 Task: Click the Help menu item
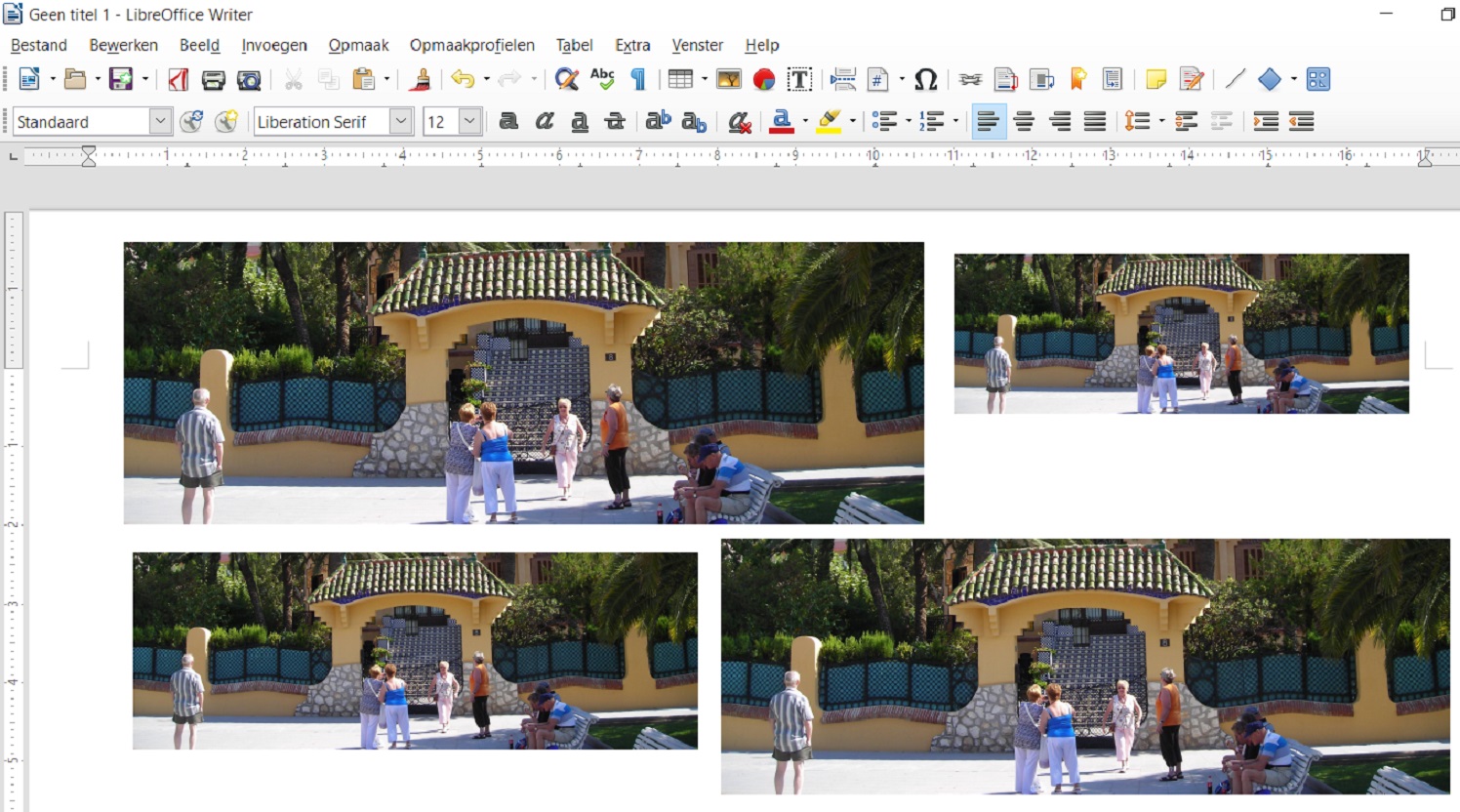761,45
